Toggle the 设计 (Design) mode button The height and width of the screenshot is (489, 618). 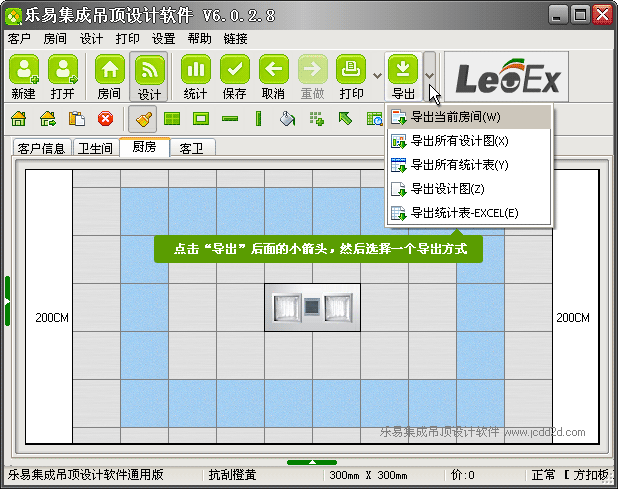(149, 69)
